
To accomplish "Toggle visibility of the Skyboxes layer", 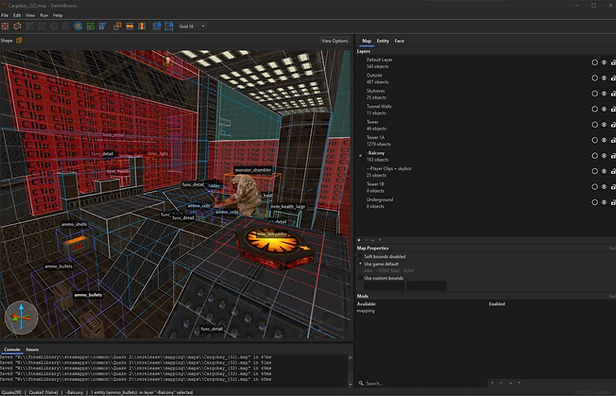I will (x=604, y=94).
